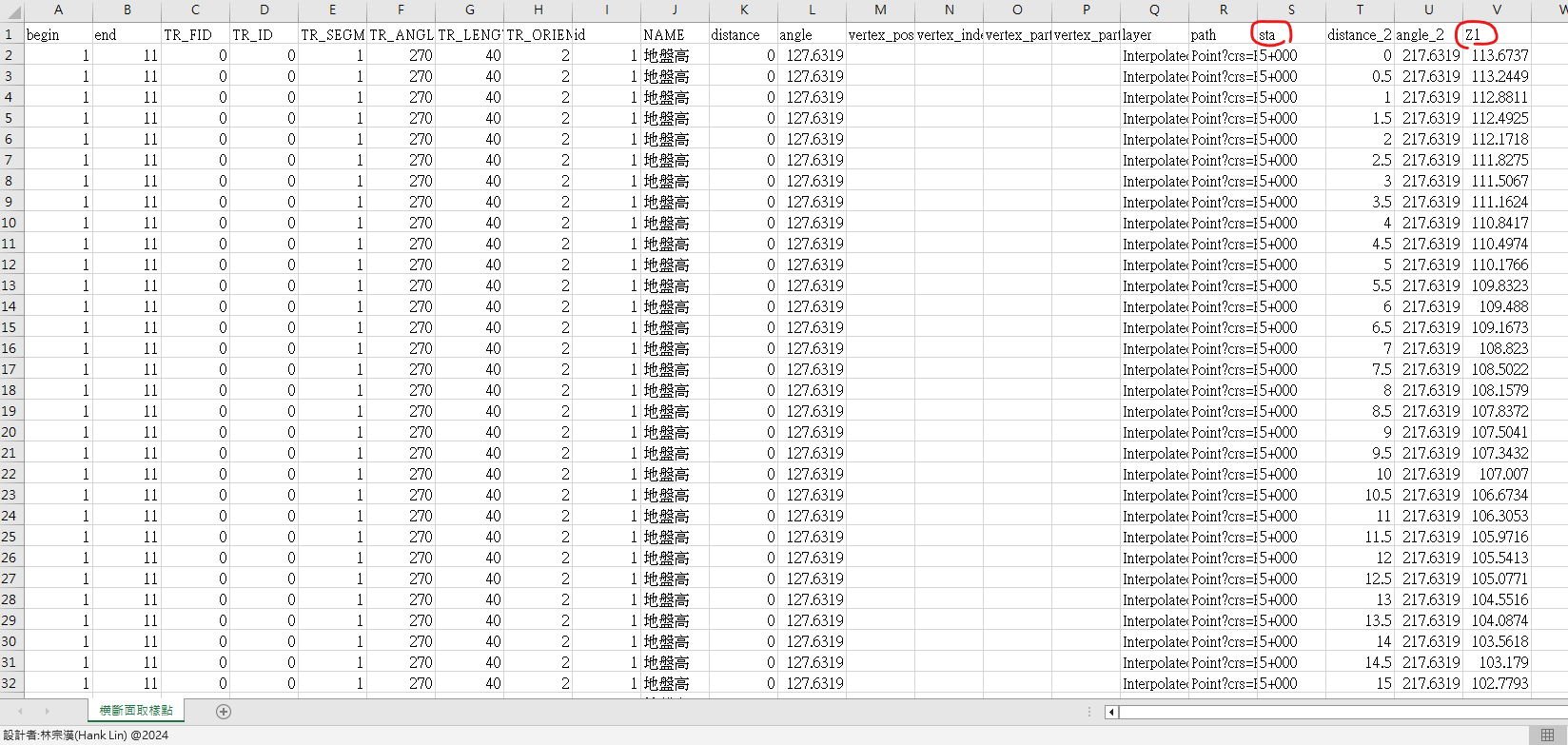
Task: Click the distance_2 cell showing 10.5
Action: pyautogui.click(x=1360, y=495)
